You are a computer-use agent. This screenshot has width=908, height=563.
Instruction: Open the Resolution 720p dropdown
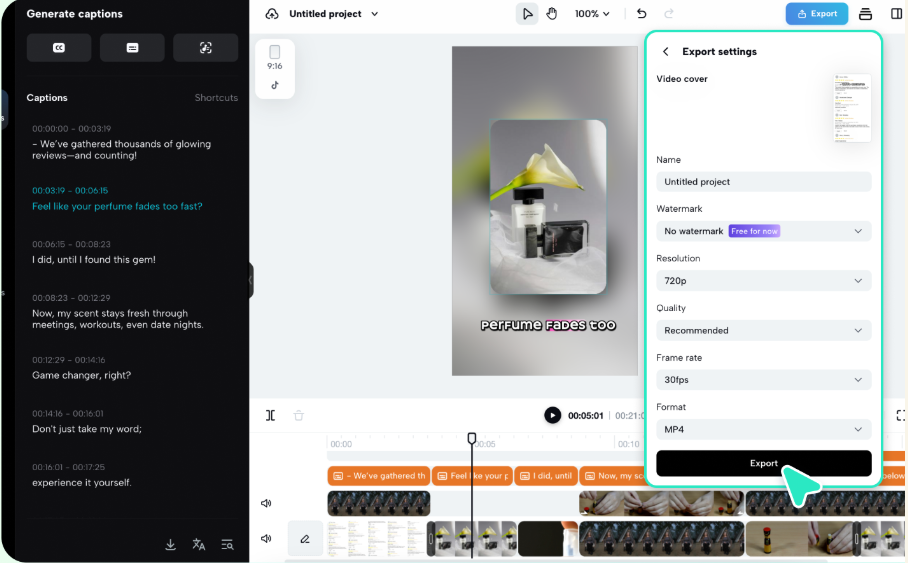point(763,281)
